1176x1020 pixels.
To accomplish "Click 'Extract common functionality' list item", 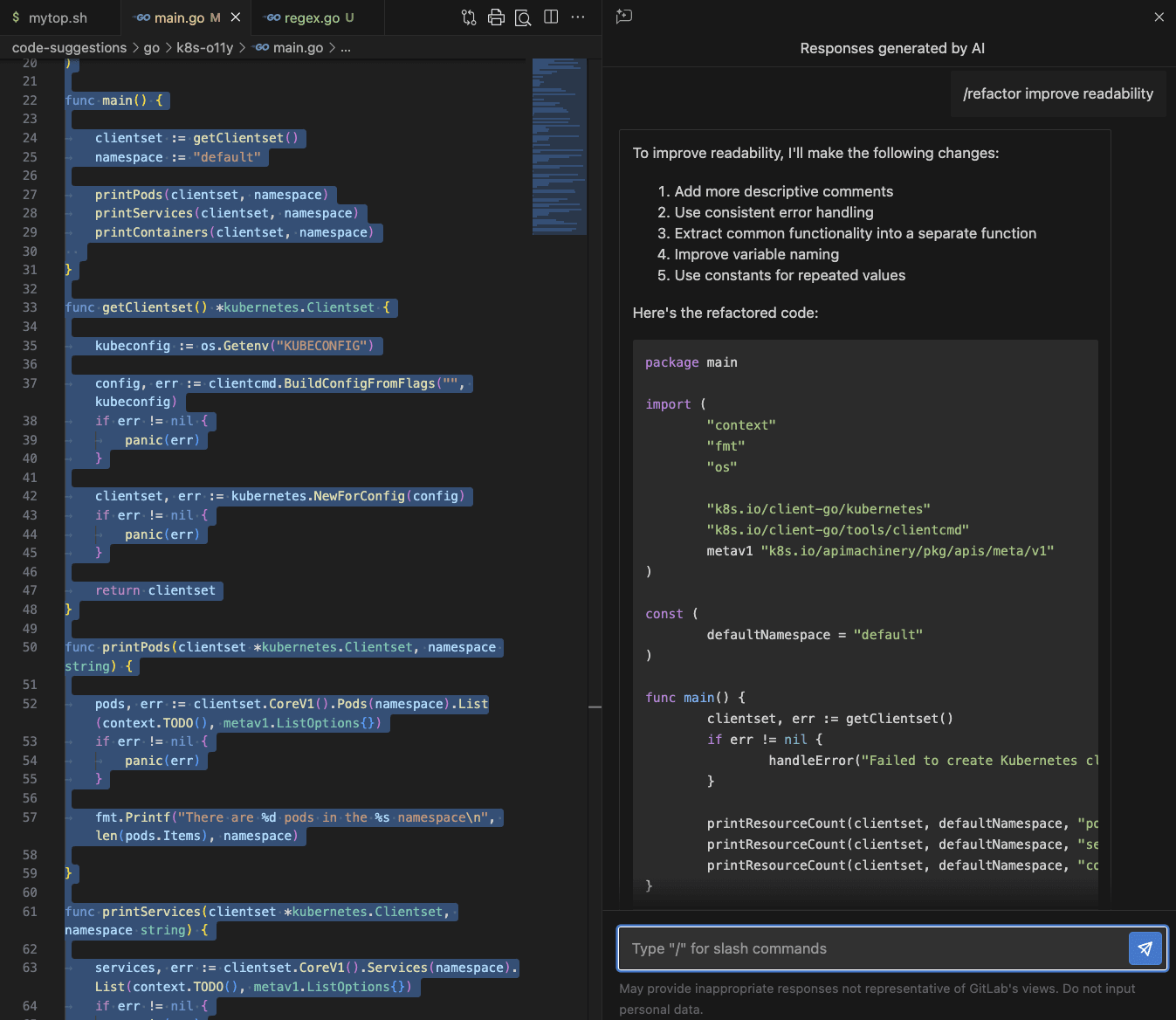I will point(856,233).
